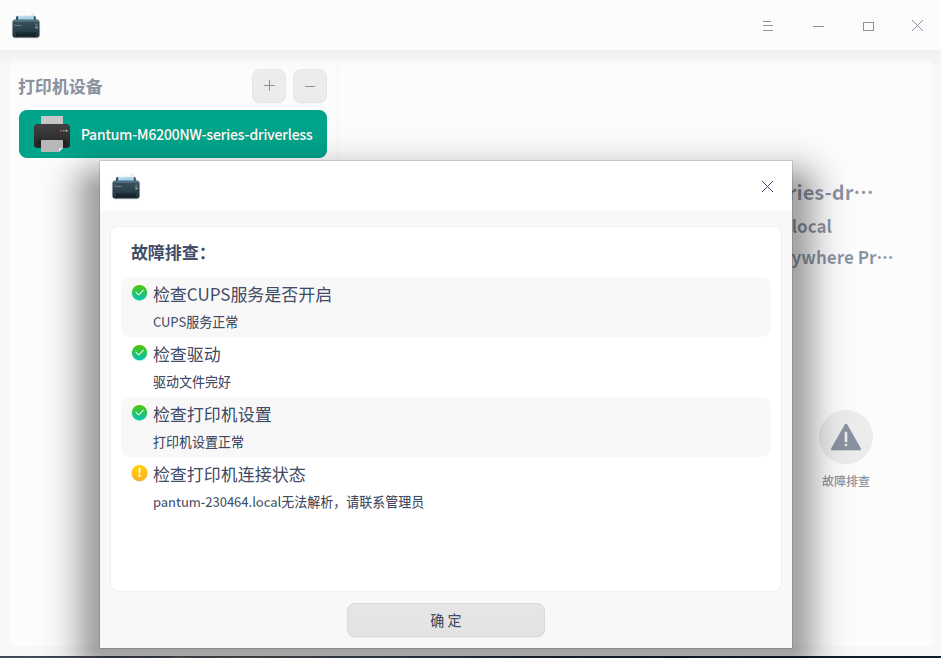Add a printer using the plus button

268,86
